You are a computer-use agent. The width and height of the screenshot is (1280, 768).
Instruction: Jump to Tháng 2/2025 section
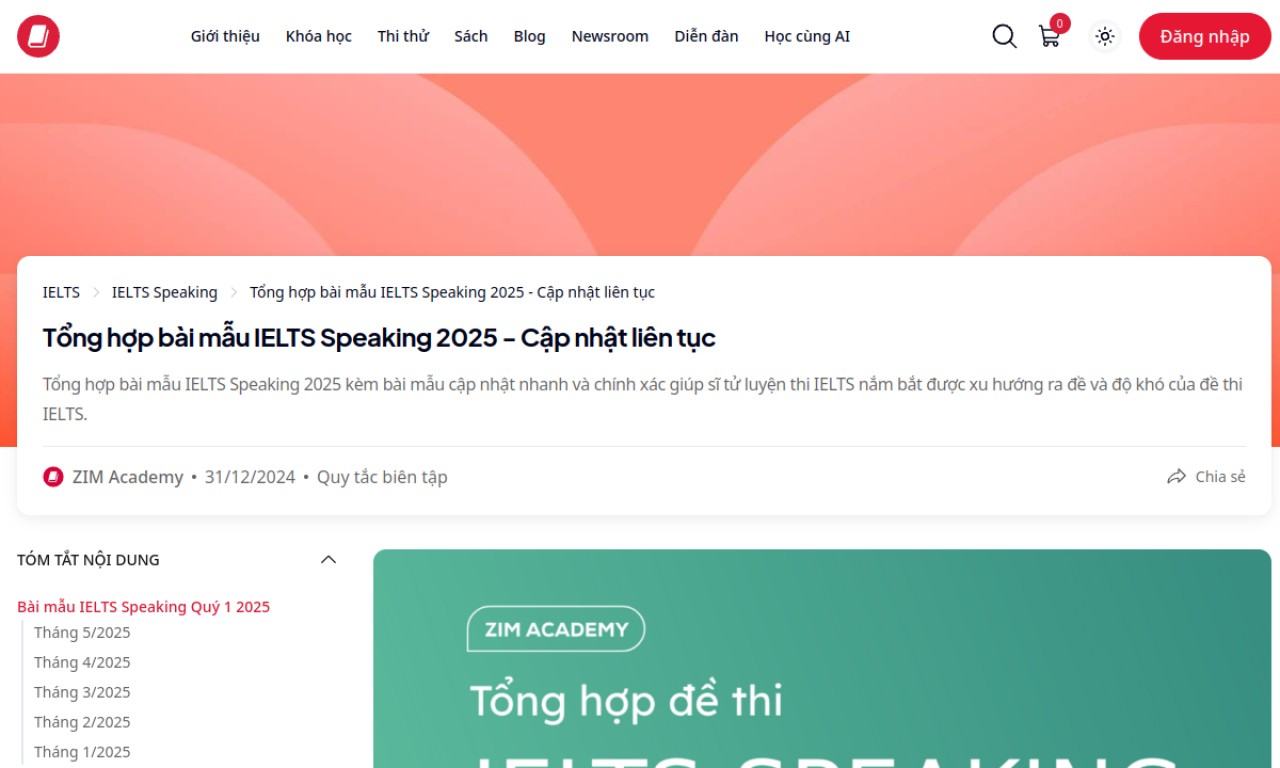point(82,722)
